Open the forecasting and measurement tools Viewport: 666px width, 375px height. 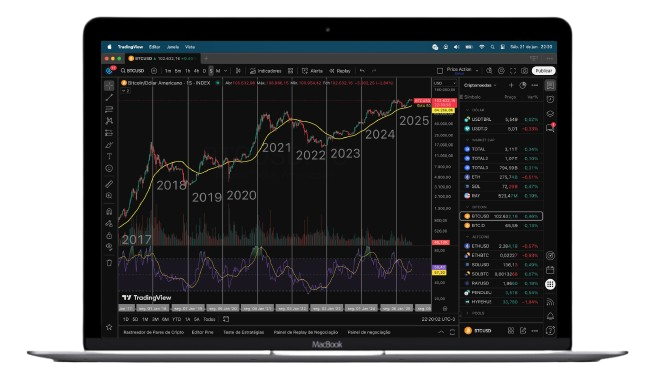(109, 133)
